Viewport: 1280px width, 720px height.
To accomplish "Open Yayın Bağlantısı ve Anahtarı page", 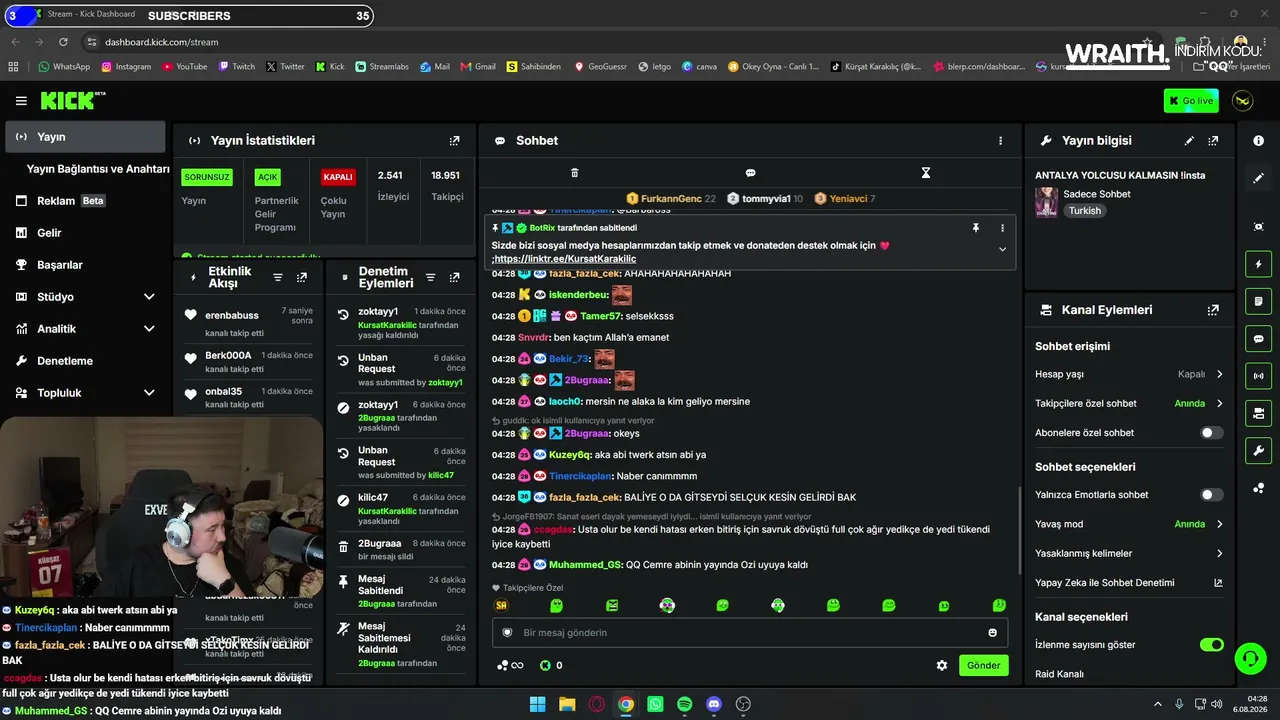I will tap(98, 169).
